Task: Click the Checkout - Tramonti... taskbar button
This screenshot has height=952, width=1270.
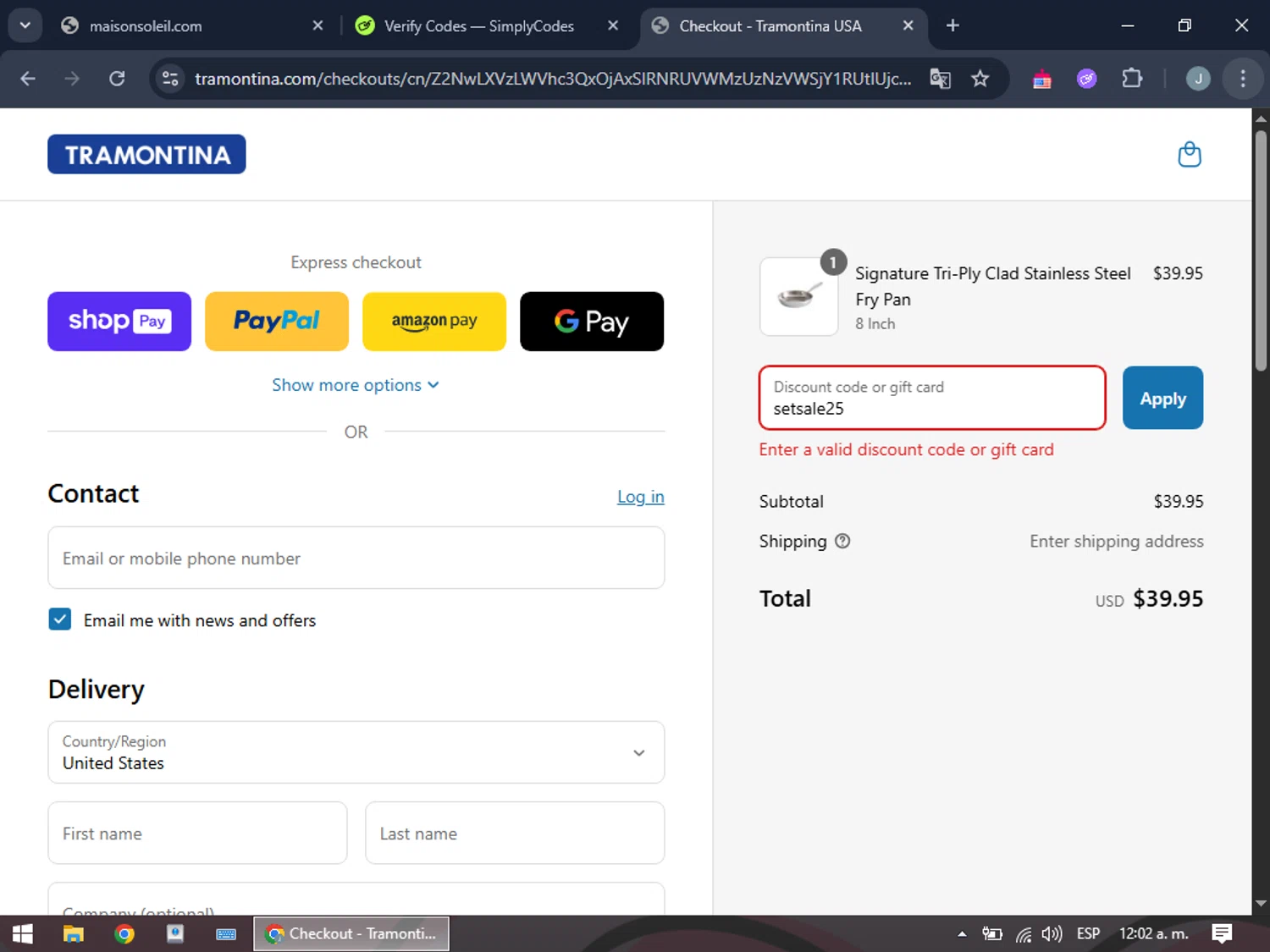Action: click(351, 933)
